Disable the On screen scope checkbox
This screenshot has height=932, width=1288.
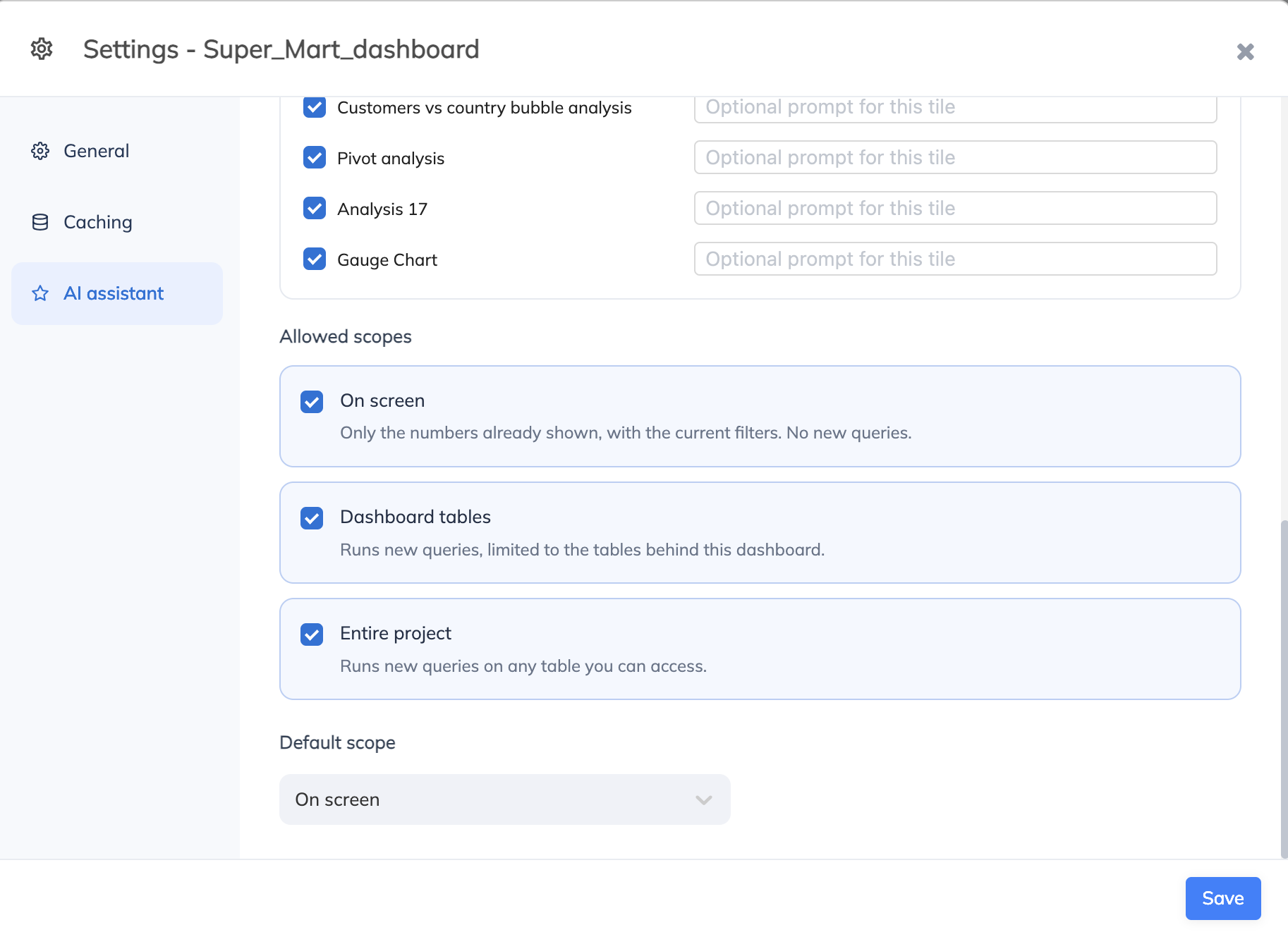coord(312,402)
